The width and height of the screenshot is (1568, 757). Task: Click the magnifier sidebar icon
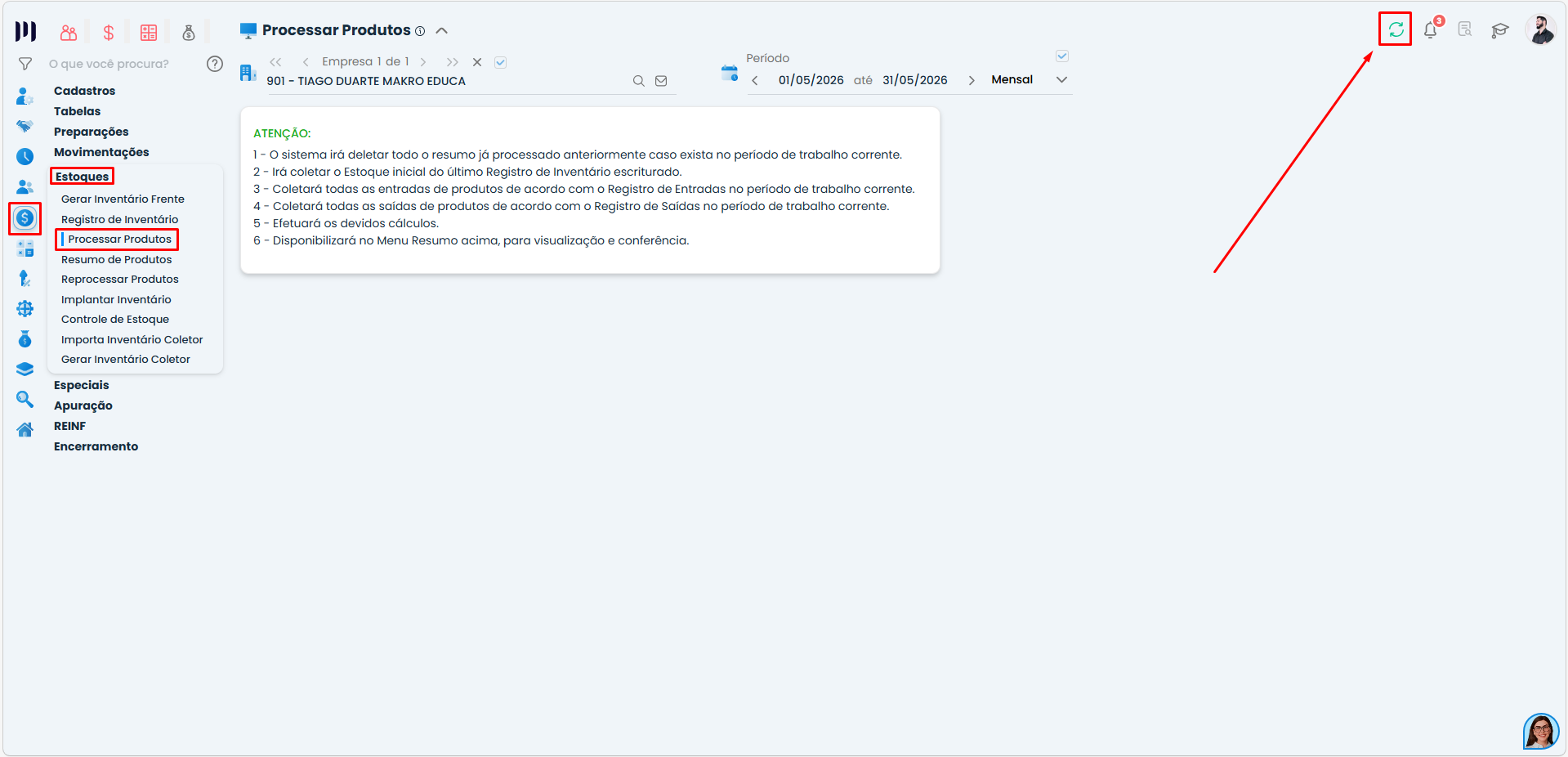pyautogui.click(x=25, y=400)
